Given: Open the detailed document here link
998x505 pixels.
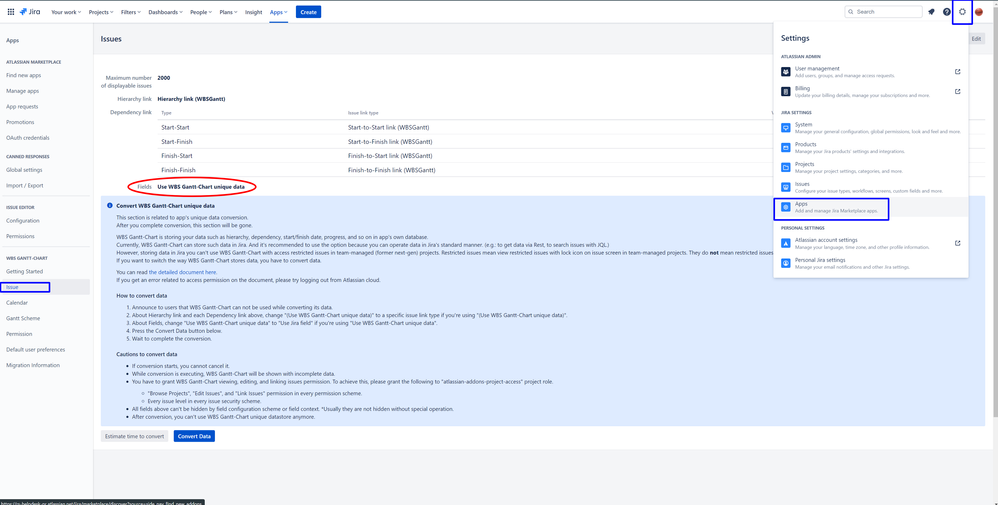Looking at the screenshot, I should pos(183,272).
